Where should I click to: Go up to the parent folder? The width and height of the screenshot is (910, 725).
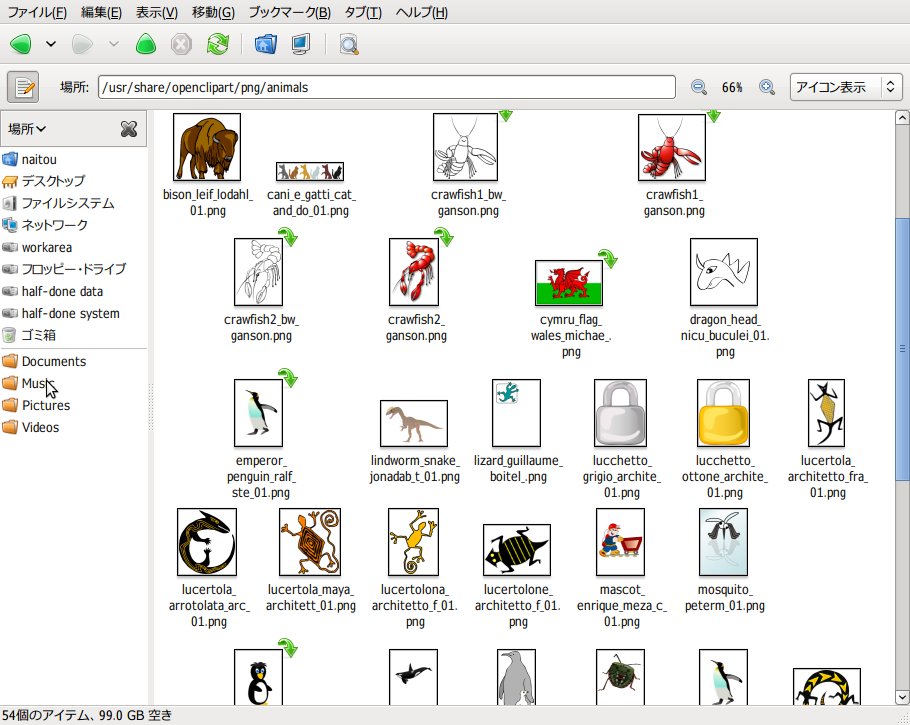(146, 44)
